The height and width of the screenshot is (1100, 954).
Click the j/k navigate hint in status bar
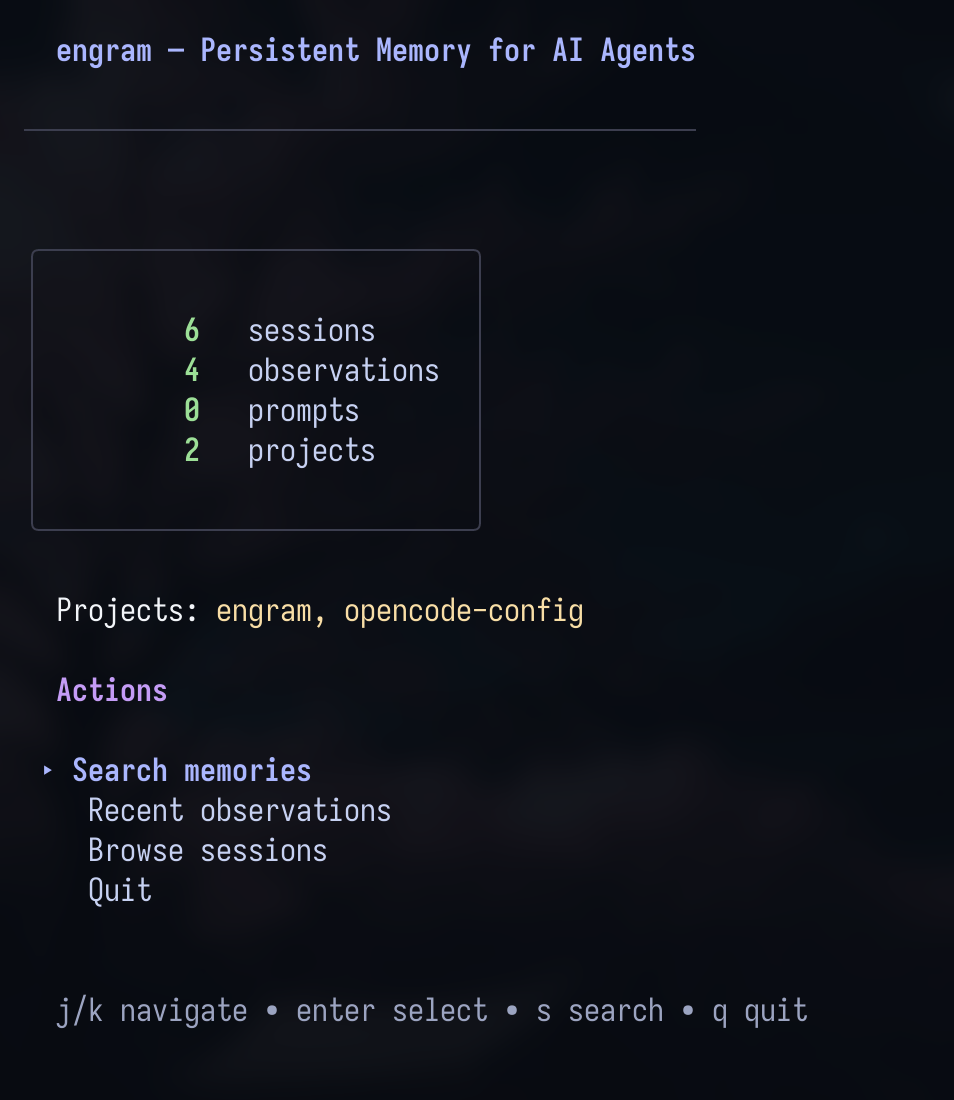pyautogui.click(x=151, y=1010)
